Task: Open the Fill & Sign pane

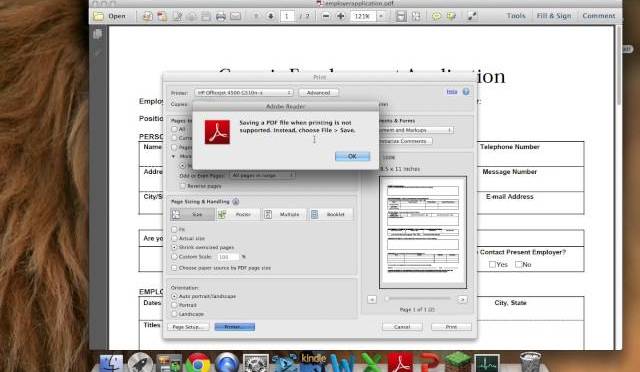Action: pyautogui.click(x=553, y=16)
